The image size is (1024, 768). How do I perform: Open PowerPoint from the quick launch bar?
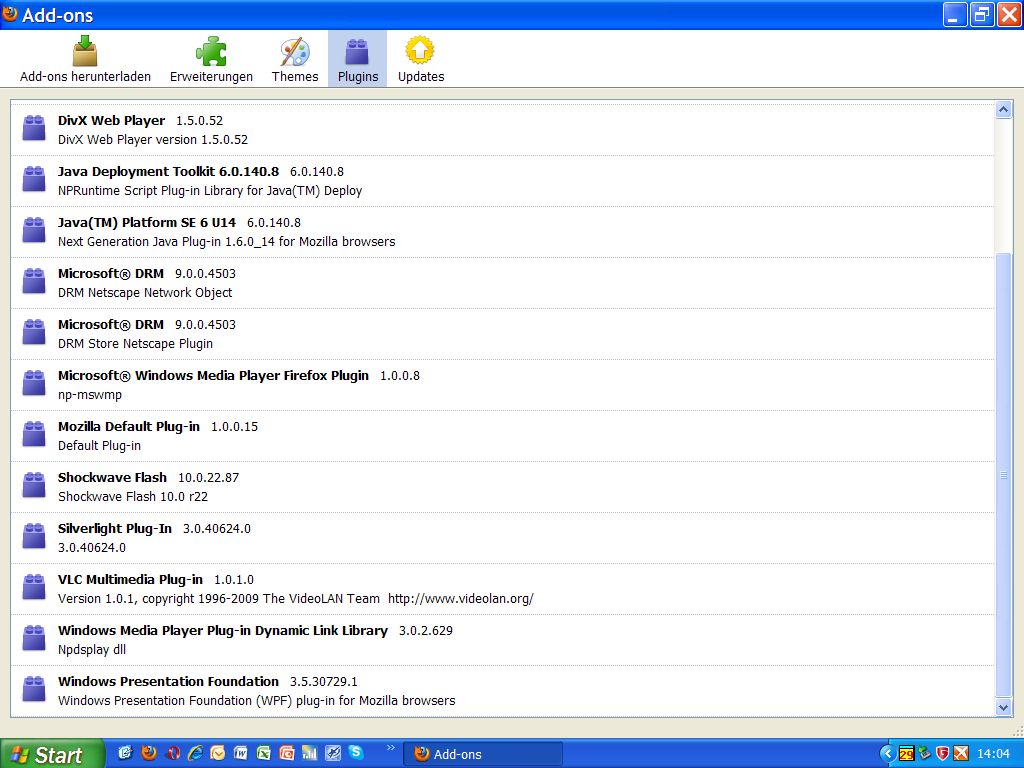pos(286,753)
